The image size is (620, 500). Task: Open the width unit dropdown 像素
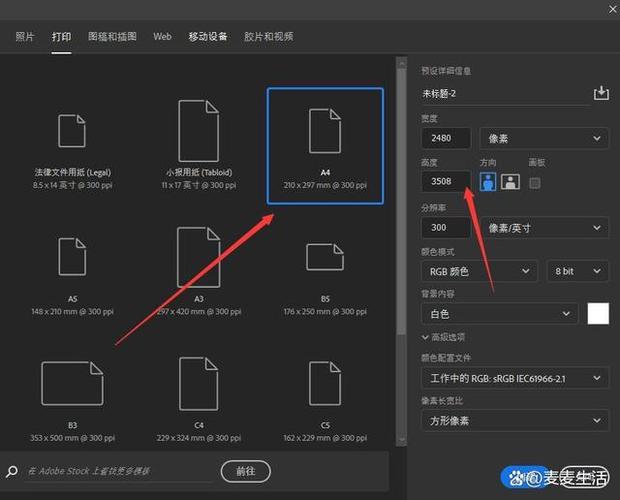point(544,138)
